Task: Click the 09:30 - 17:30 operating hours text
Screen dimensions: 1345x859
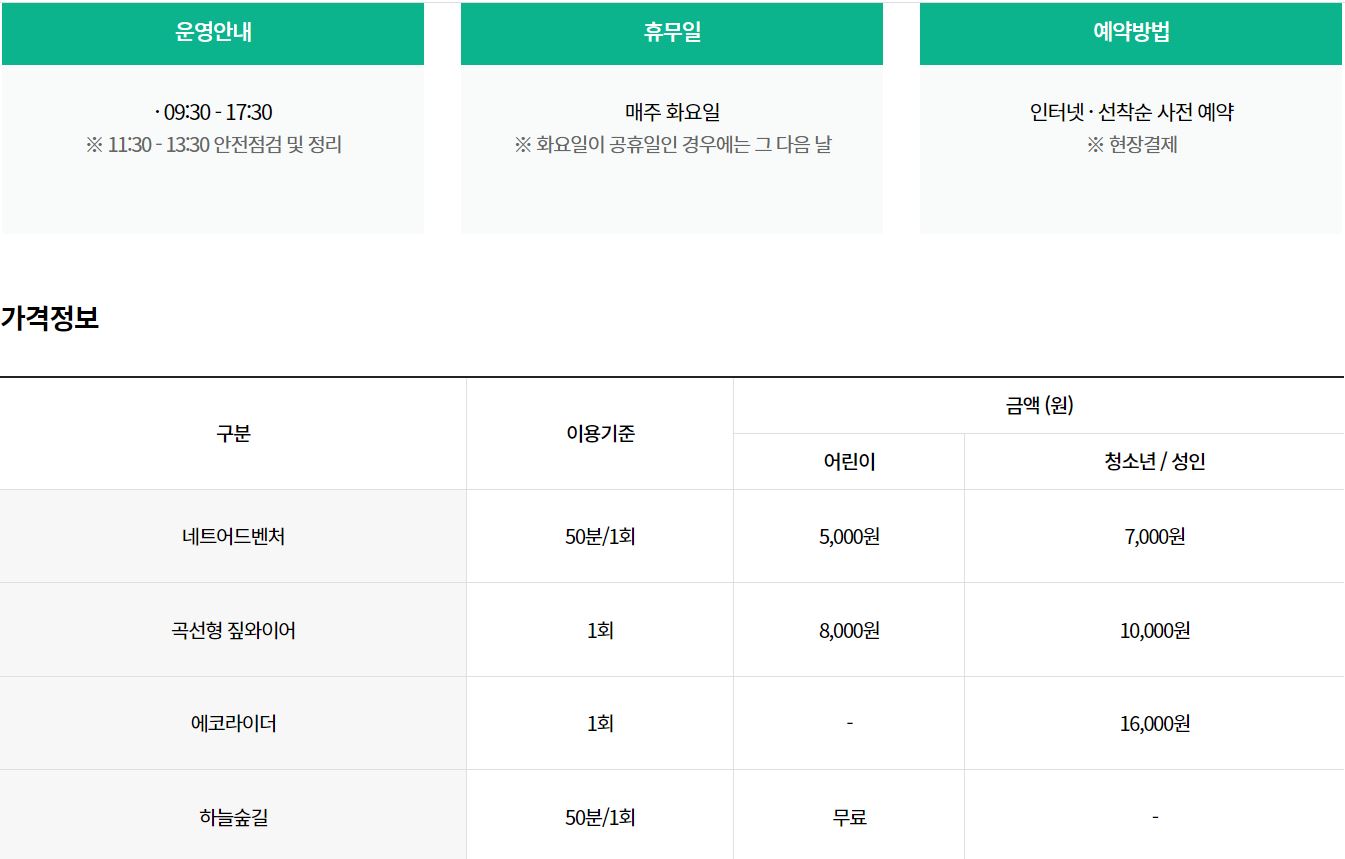Action: click(214, 112)
